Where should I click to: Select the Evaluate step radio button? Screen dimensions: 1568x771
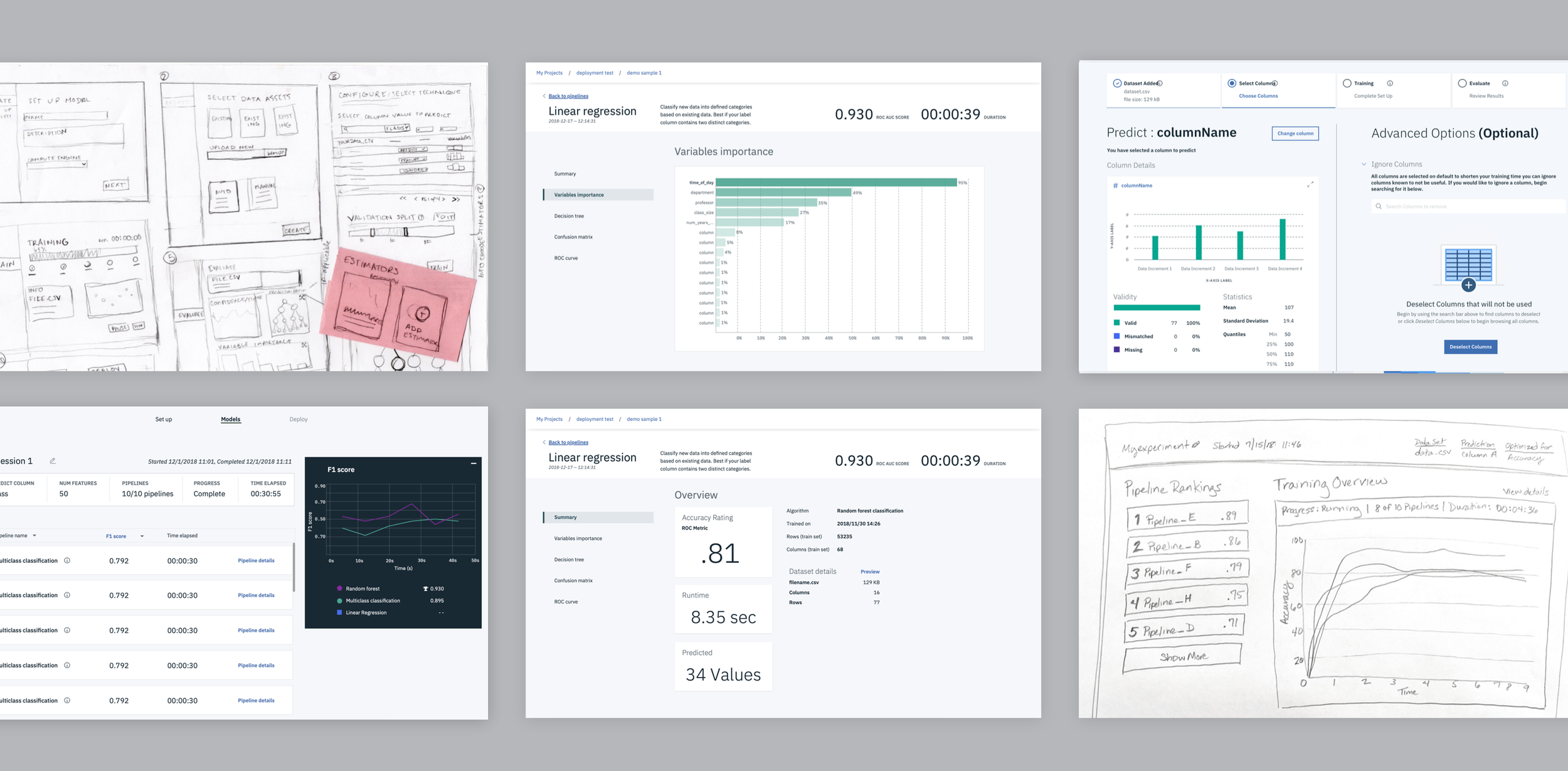(1462, 83)
